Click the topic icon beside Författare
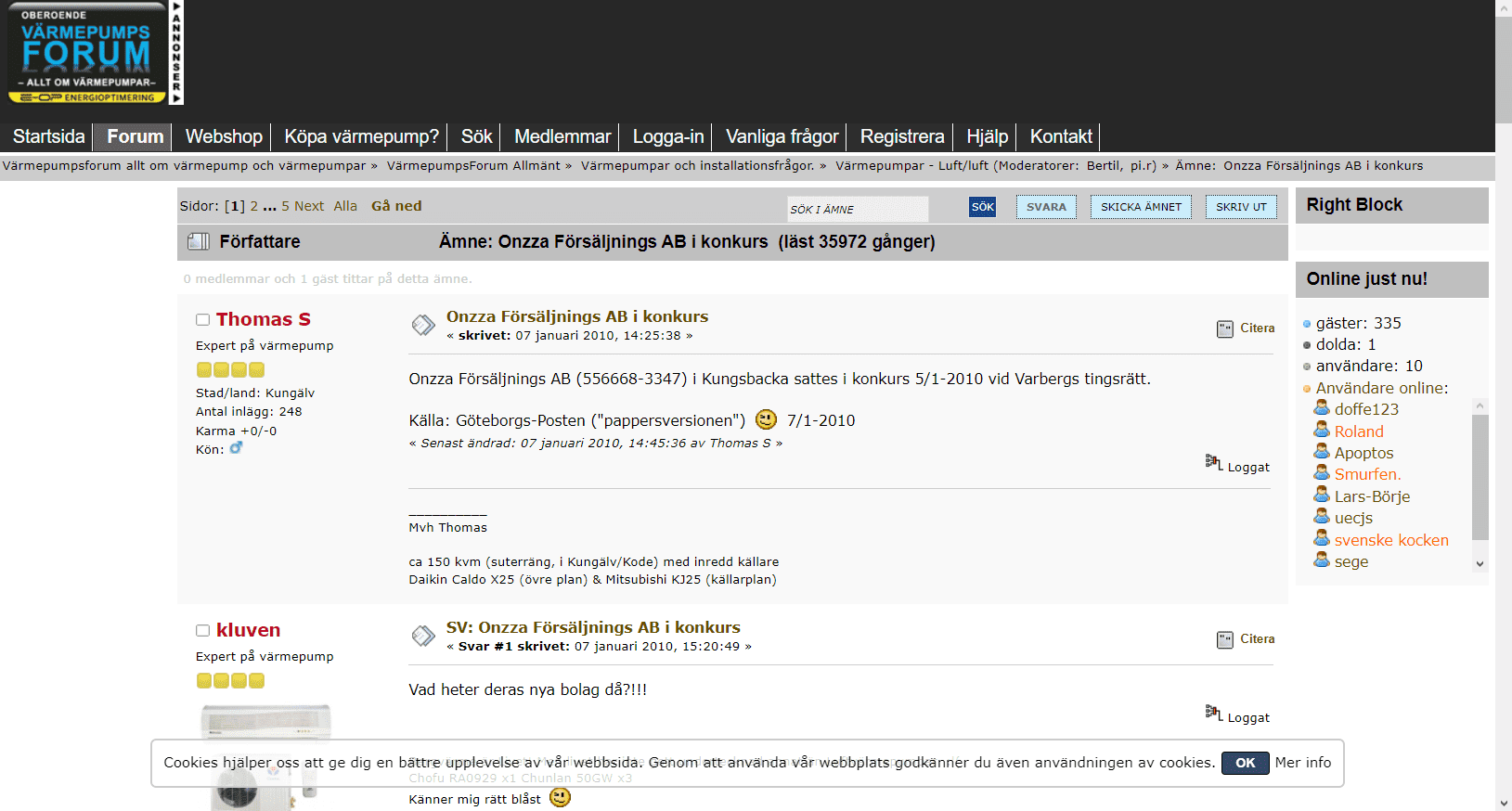Screen dimensions: 1512x811 click(198, 241)
